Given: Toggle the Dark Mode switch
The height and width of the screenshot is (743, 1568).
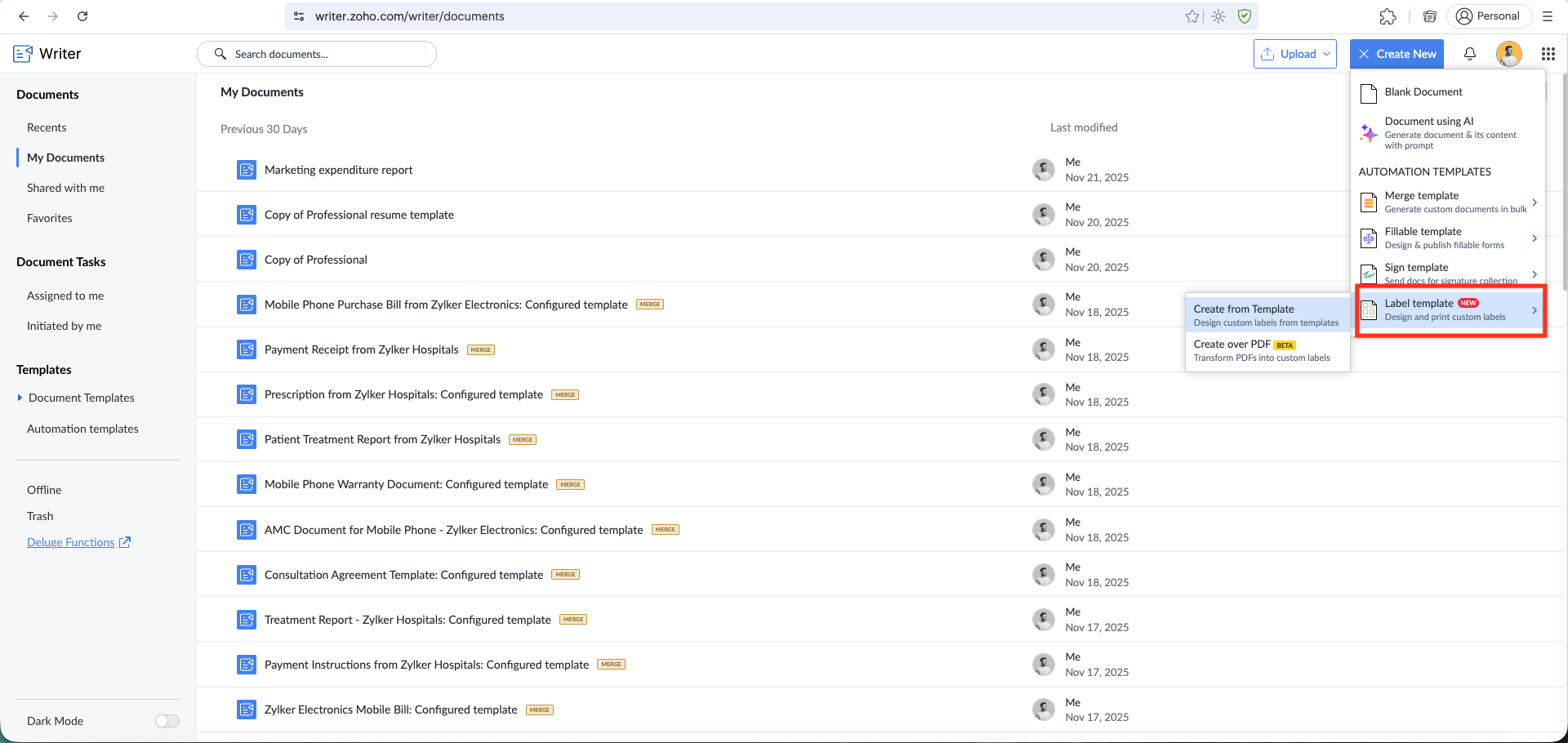Looking at the screenshot, I should tap(167, 721).
